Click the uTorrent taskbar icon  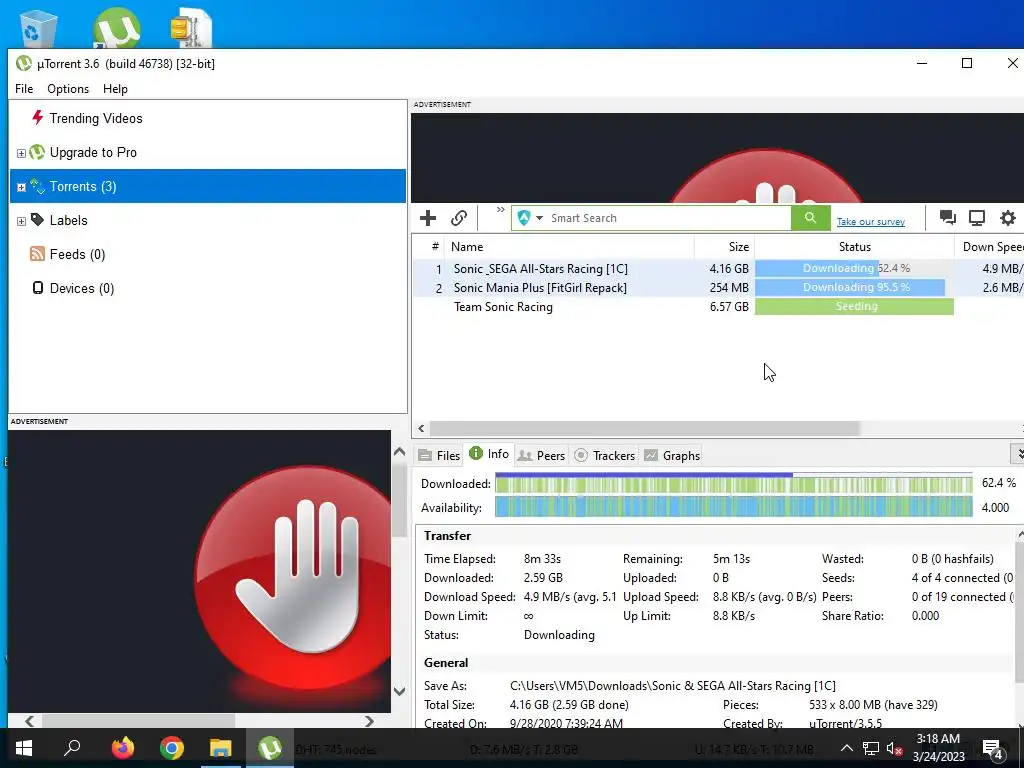270,748
